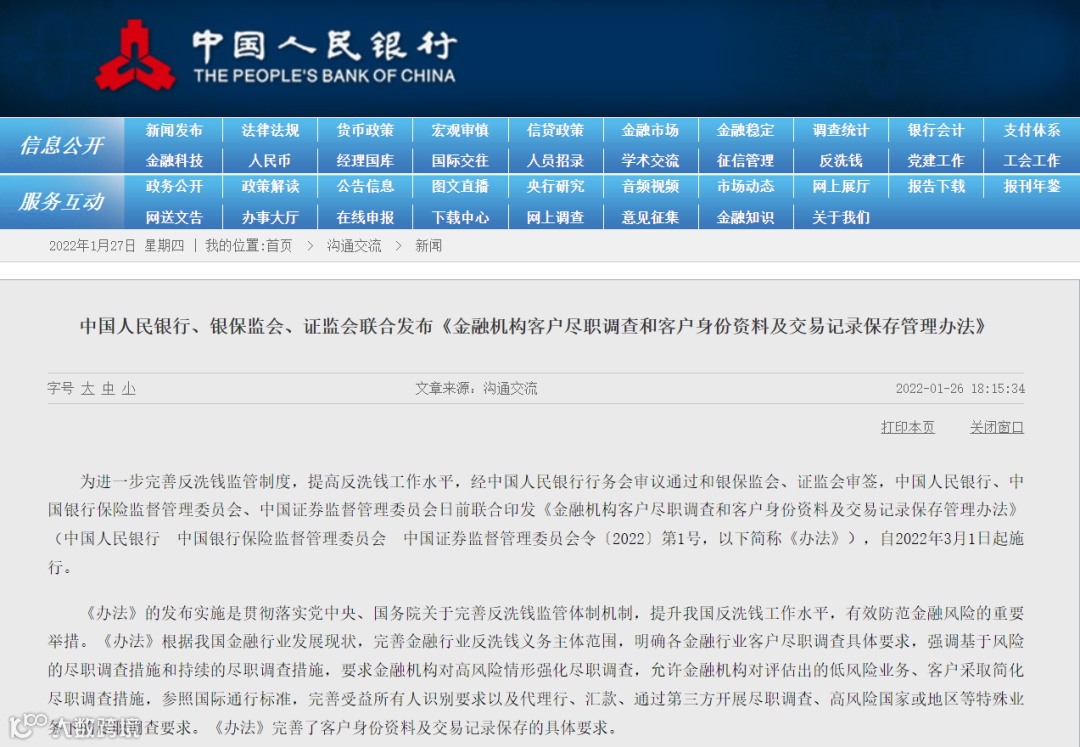The width and height of the screenshot is (1080, 747).
Task: Go to 金融知识 section
Action: [x=745, y=218]
